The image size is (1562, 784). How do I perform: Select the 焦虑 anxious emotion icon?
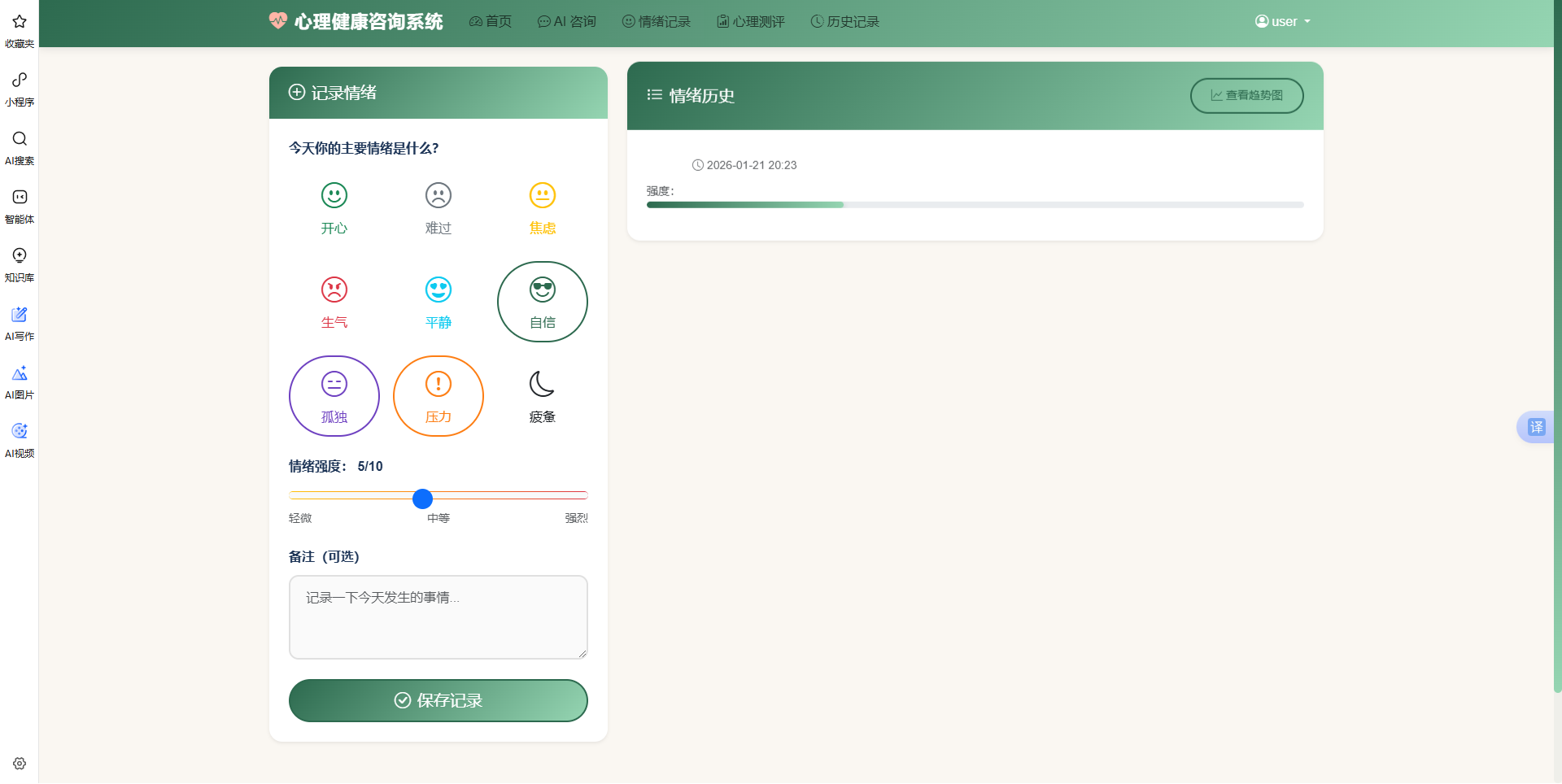(542, 207)
